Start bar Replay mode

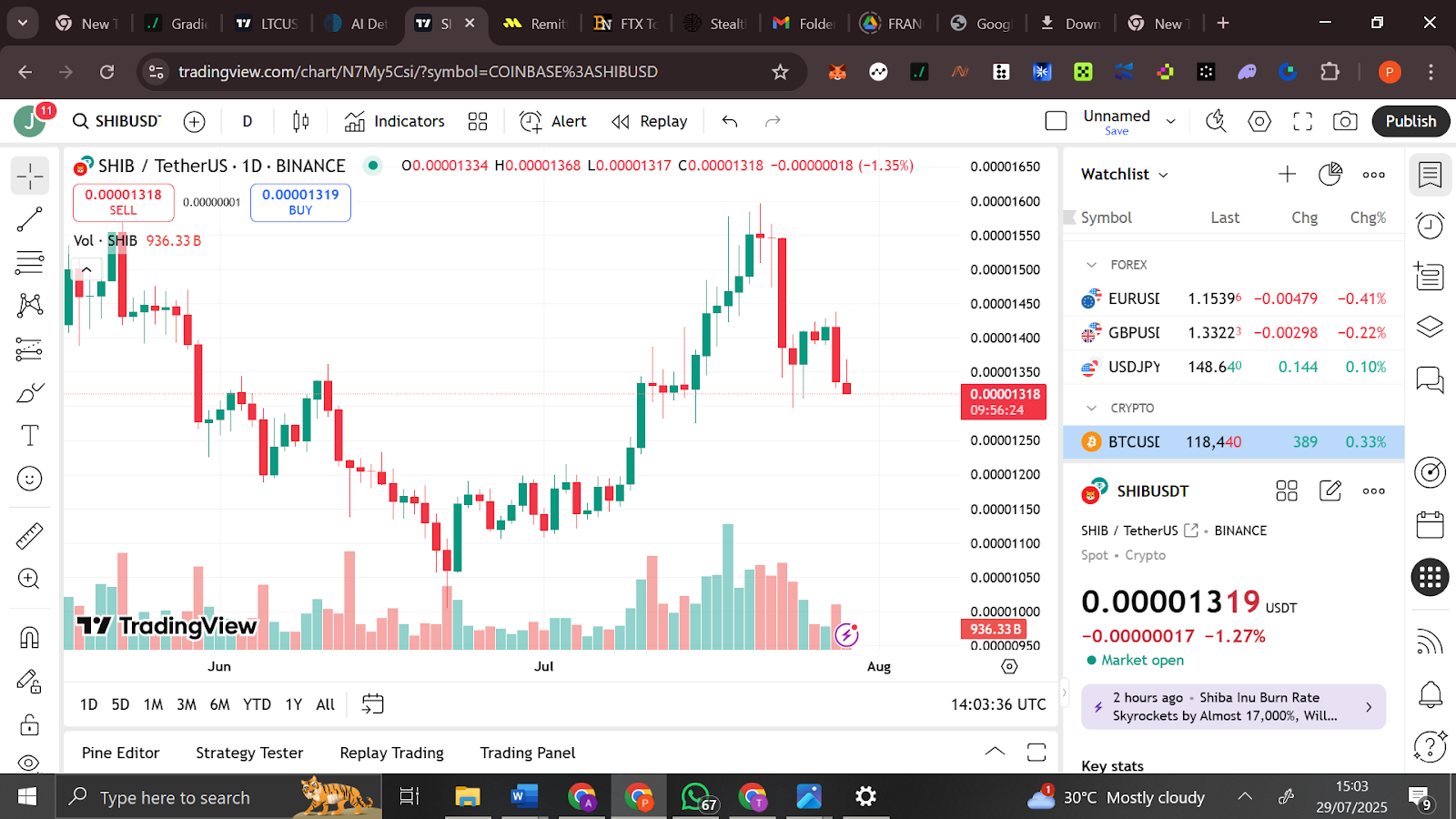[649, 121]
